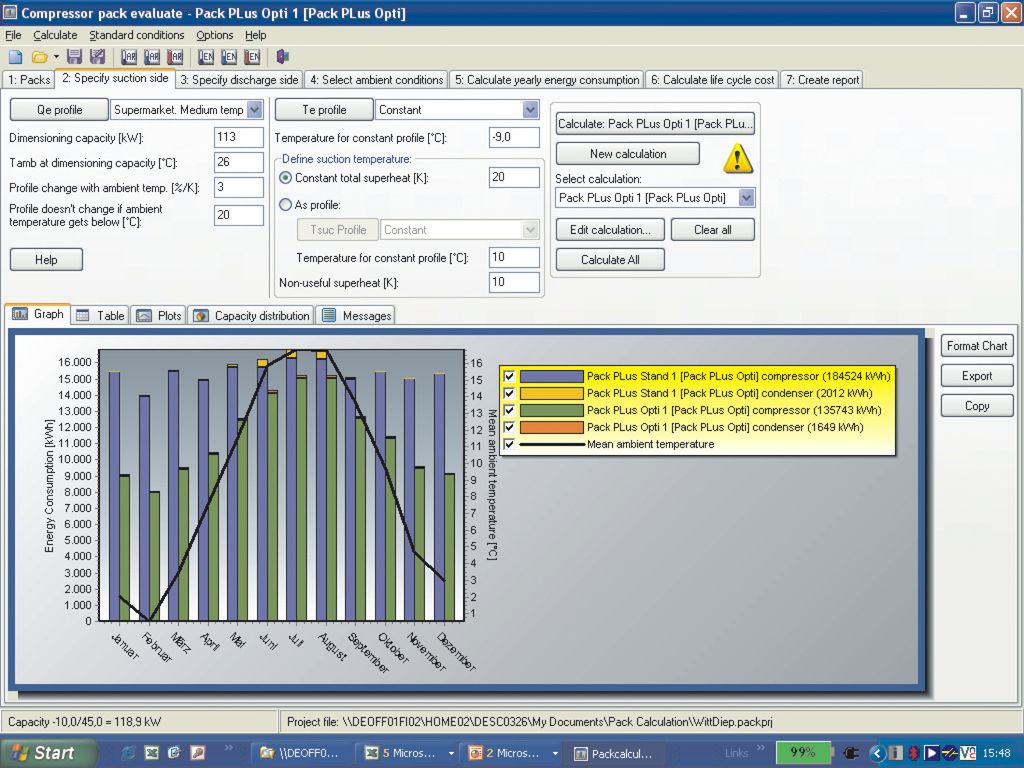The height and width of the screenshot is (768, 1024).
Task: Expand the Select calculation dropdown
Action: [x=746, y=198]
